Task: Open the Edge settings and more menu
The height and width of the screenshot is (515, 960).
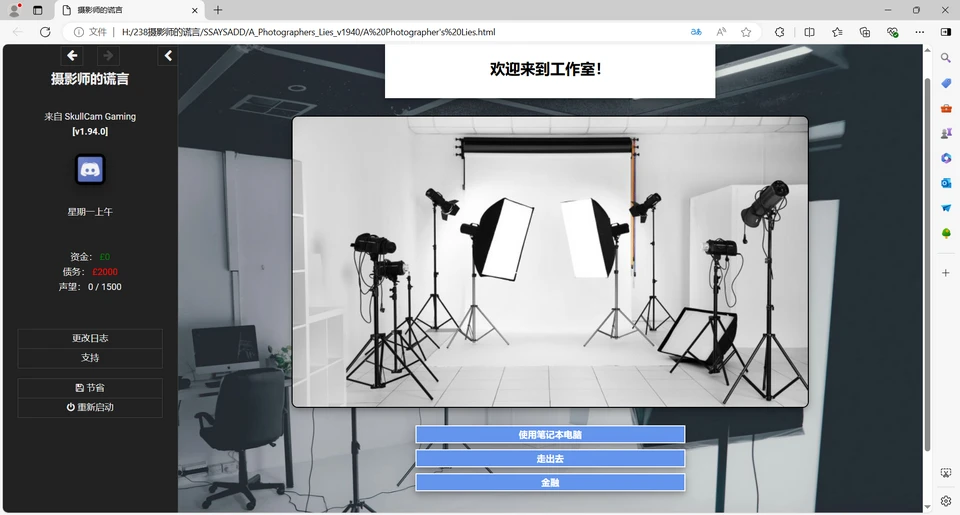Action: coord(919,32)
